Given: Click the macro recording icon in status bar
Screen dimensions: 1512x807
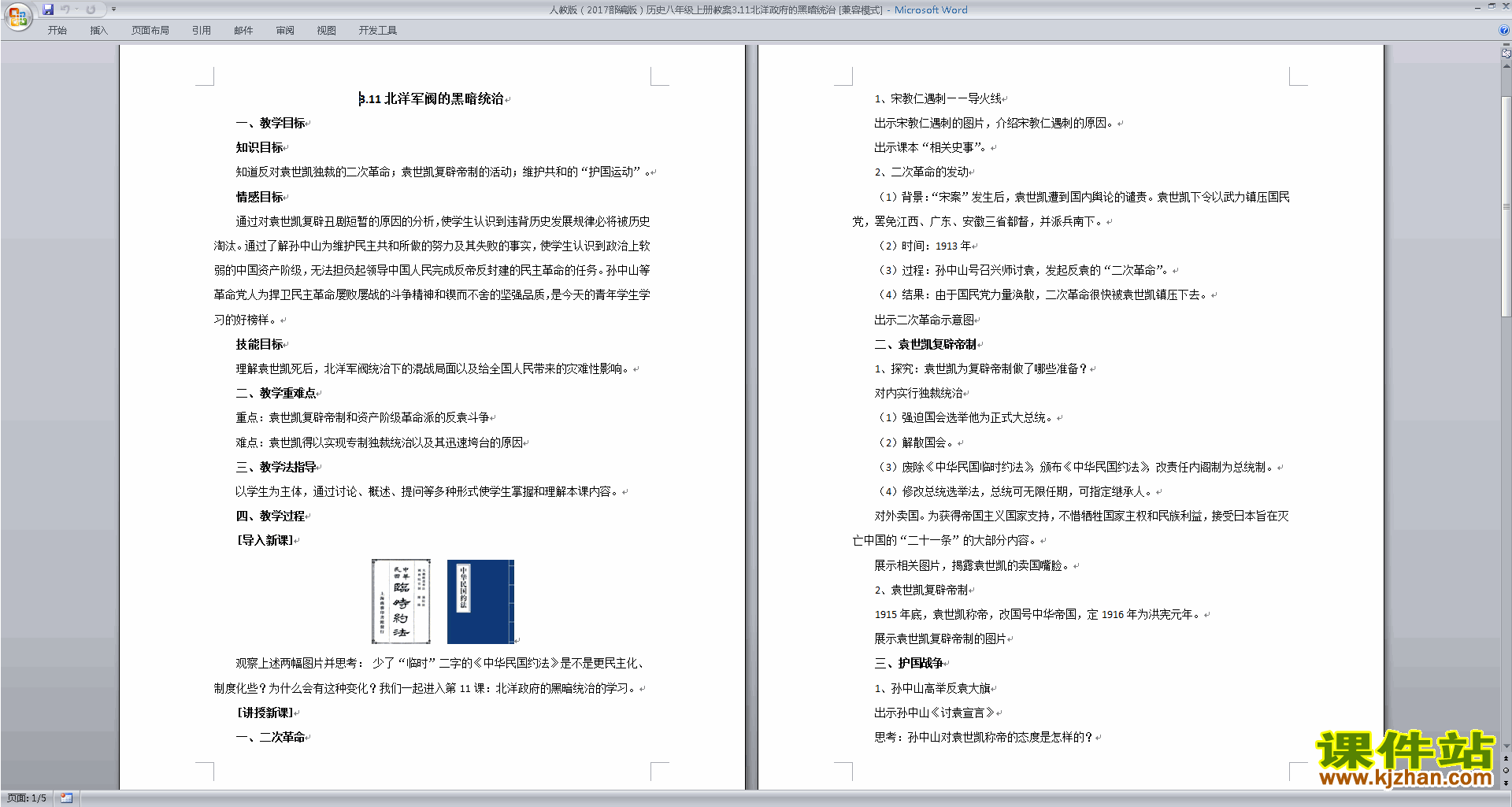Looking at the screenshot, I should (66, 798).
